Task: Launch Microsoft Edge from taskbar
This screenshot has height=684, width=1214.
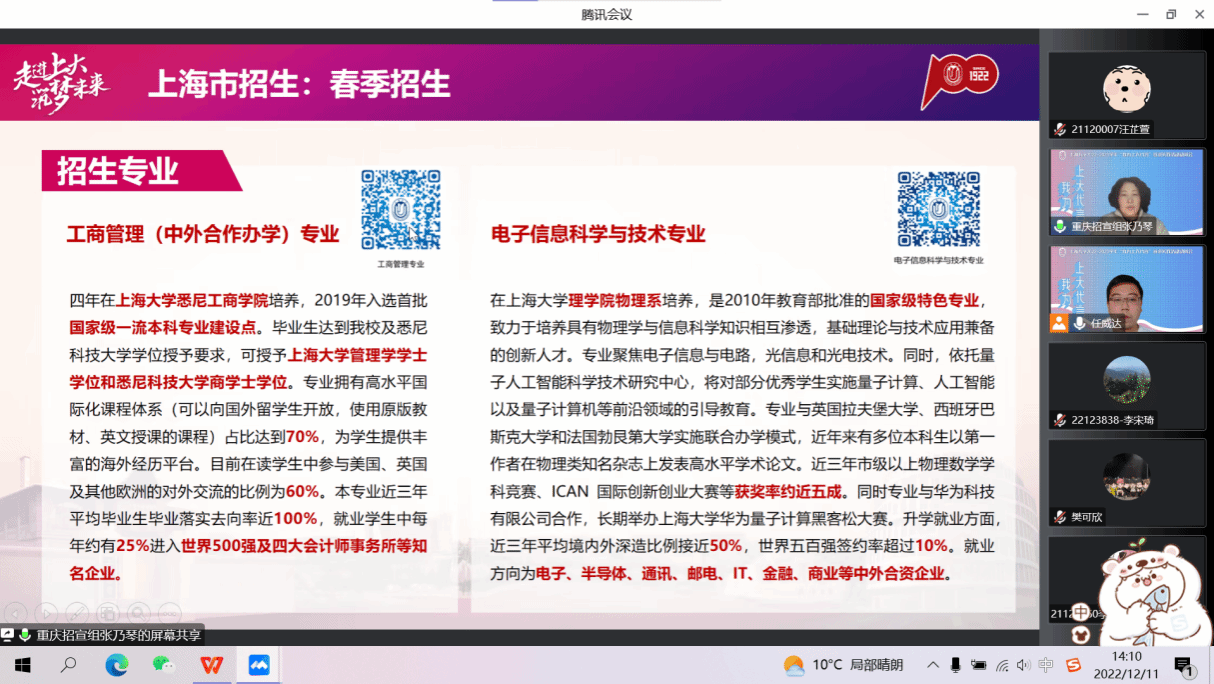Action: pyautogui.click(x=116, y=665)
